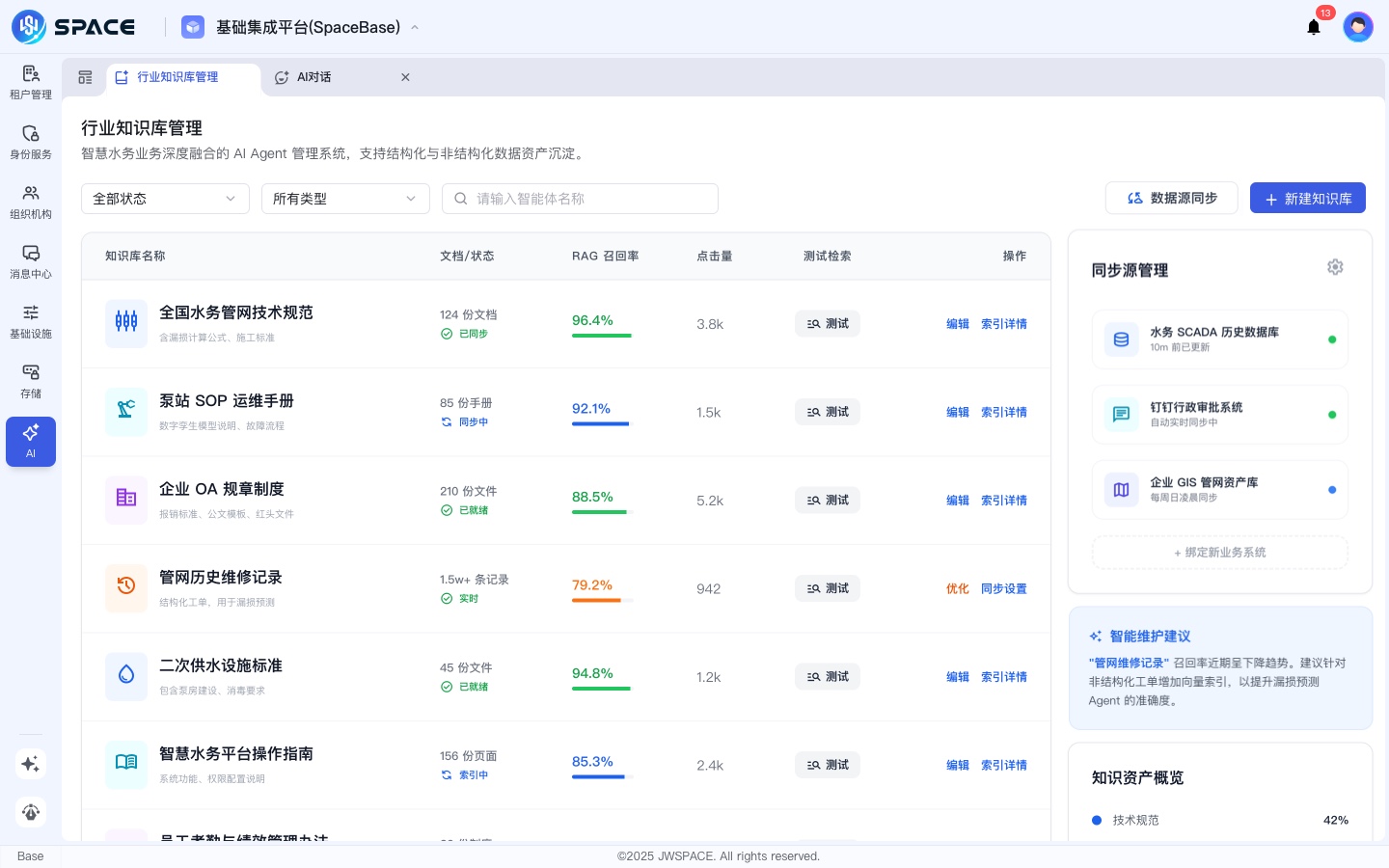Open the 租户管理 sidebar panel
The width and height of the screenshot is (1389, 868).
coord(31,82)
